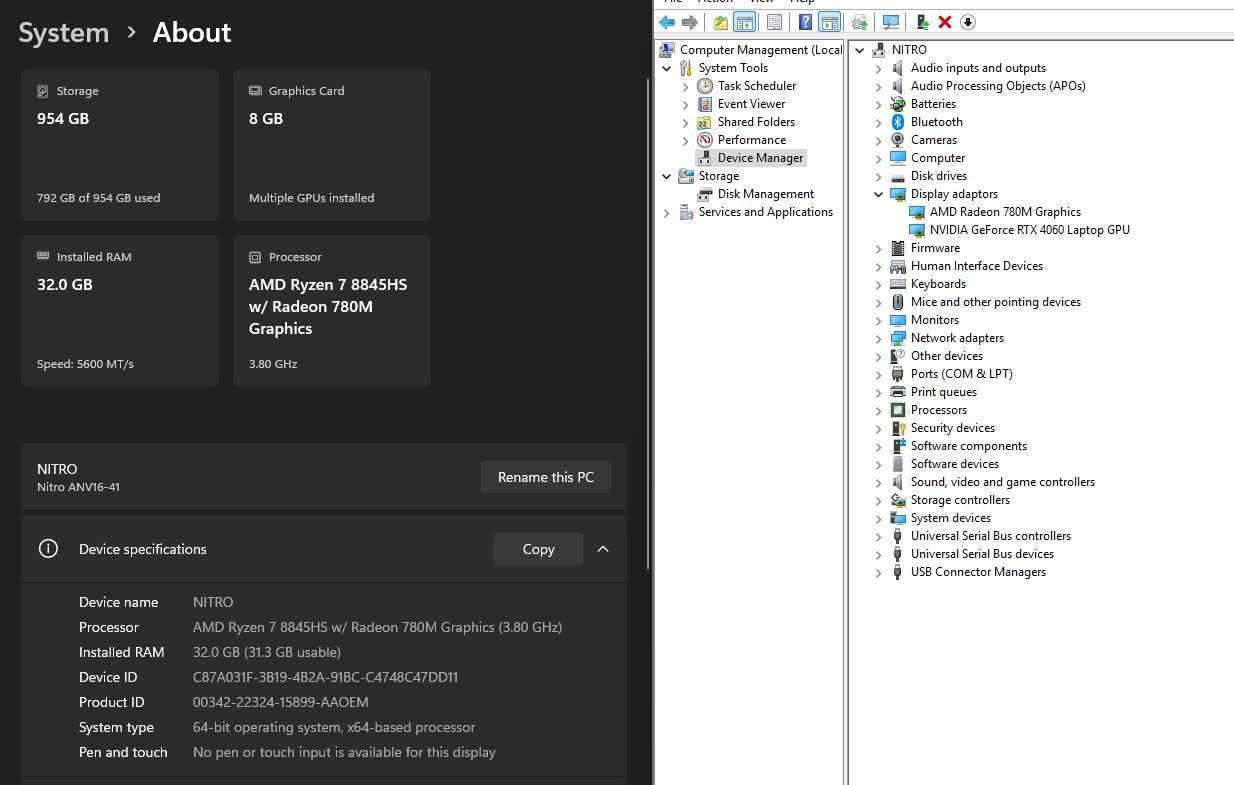Image resolution: width=1234 pixels, height=785 pixels.
Task: Go to System in the breadcrumb
Action: [64, 32]
